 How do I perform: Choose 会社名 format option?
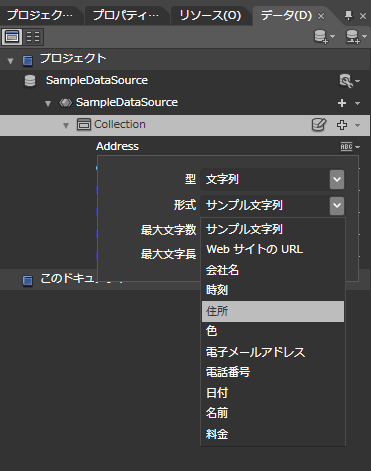click(273, 270)
